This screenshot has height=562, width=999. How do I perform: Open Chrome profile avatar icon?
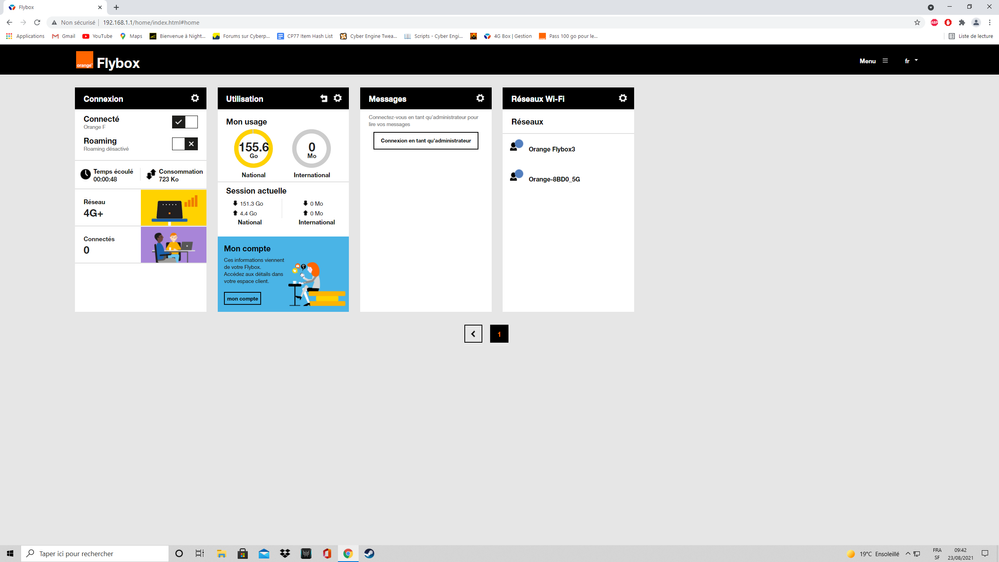click(976, 22)
